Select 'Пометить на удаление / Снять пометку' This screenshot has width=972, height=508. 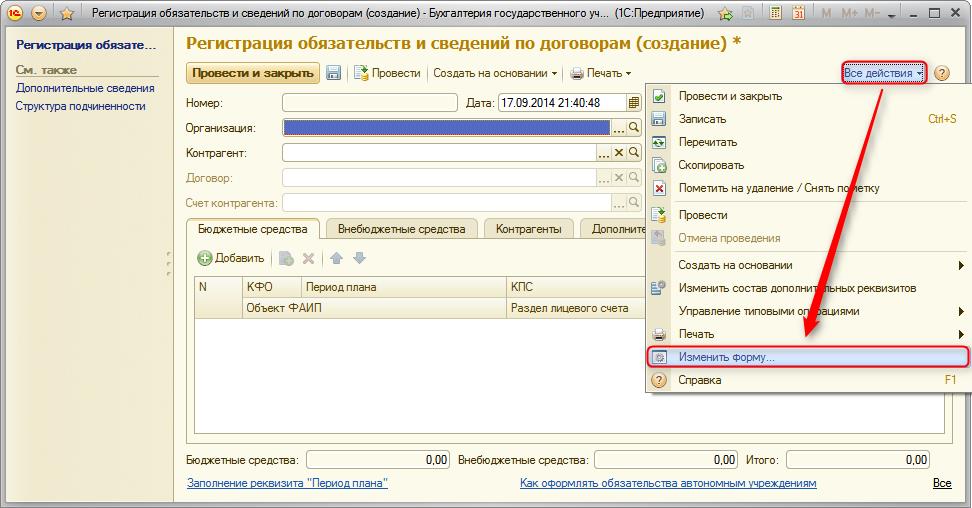tap(808, 188)
